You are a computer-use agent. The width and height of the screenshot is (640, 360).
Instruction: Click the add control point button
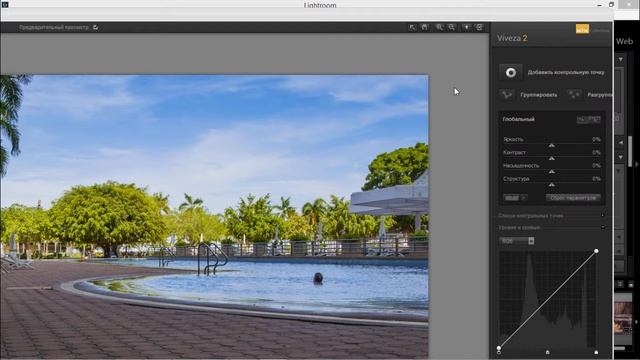511,73
